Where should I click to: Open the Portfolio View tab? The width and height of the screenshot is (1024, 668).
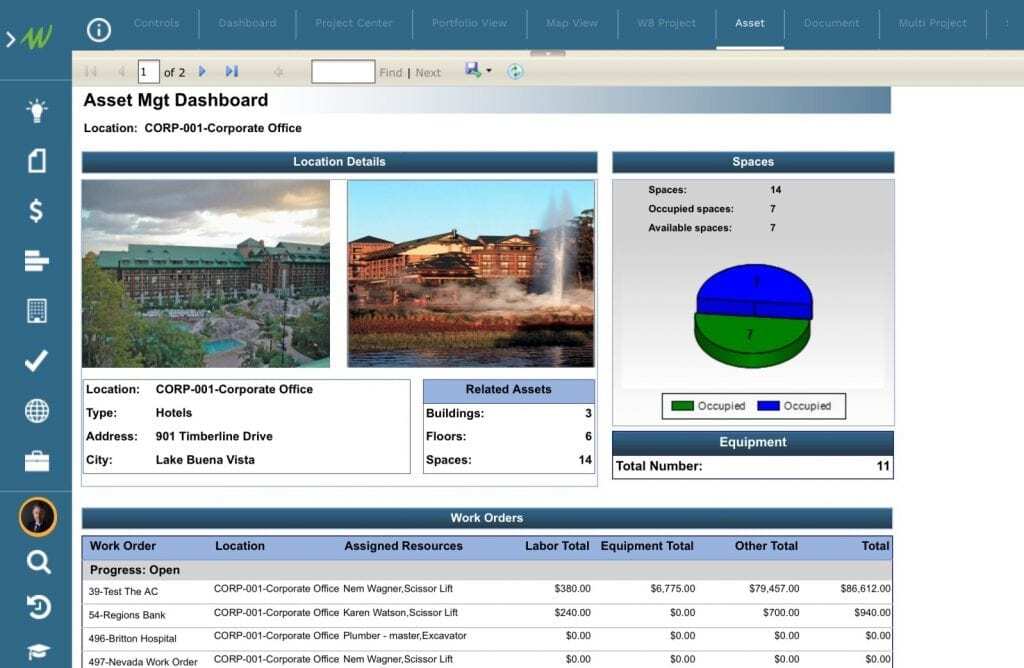(469, 23)
